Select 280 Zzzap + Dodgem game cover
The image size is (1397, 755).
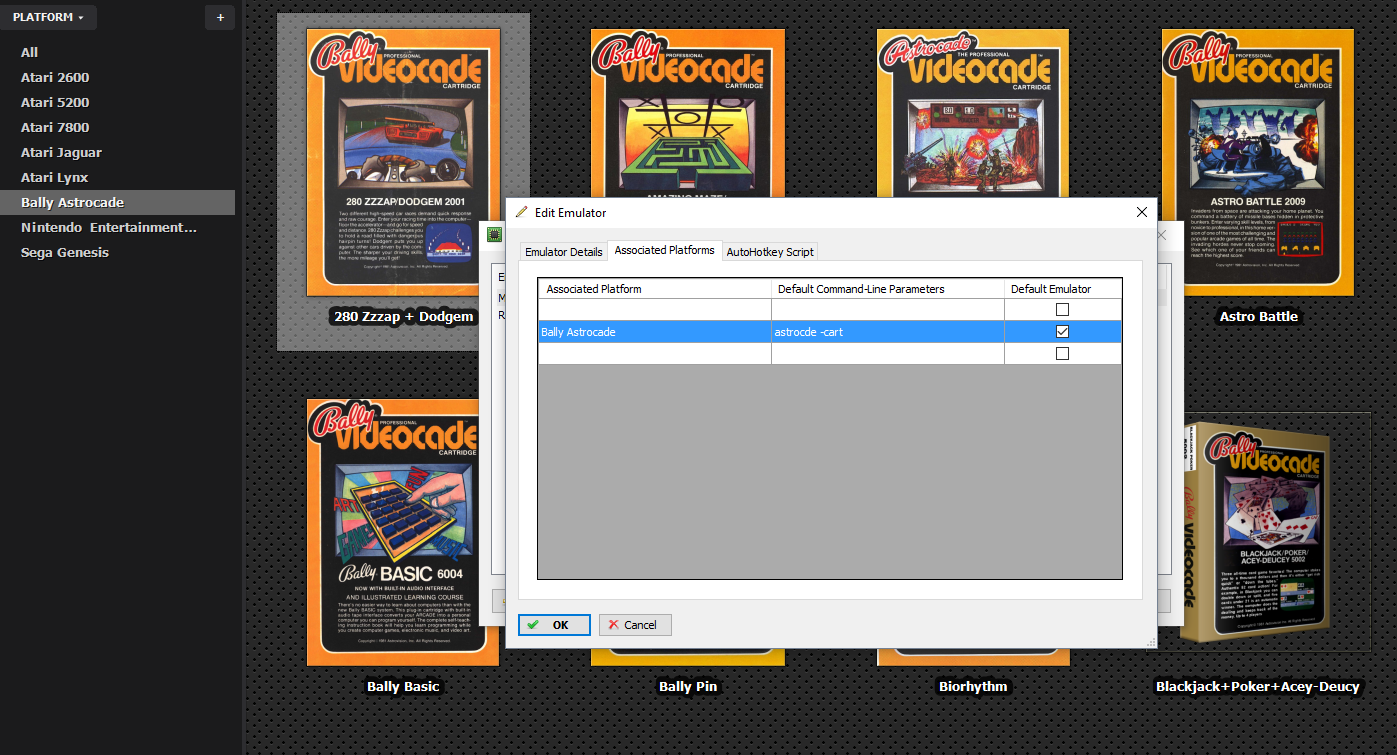[x=403, y=163]
